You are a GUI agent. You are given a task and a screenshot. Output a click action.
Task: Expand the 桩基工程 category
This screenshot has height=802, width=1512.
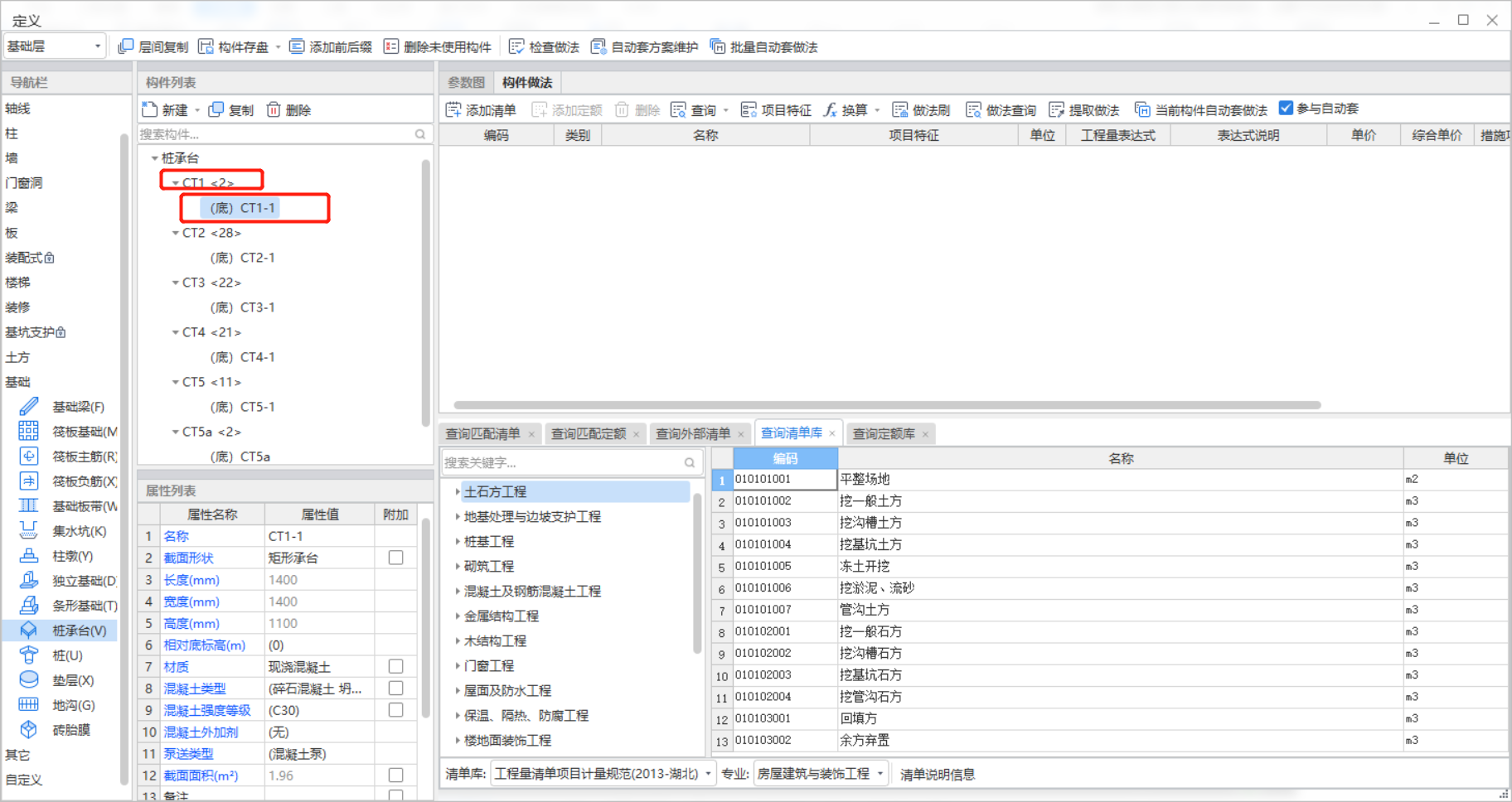tap(458, 541)
